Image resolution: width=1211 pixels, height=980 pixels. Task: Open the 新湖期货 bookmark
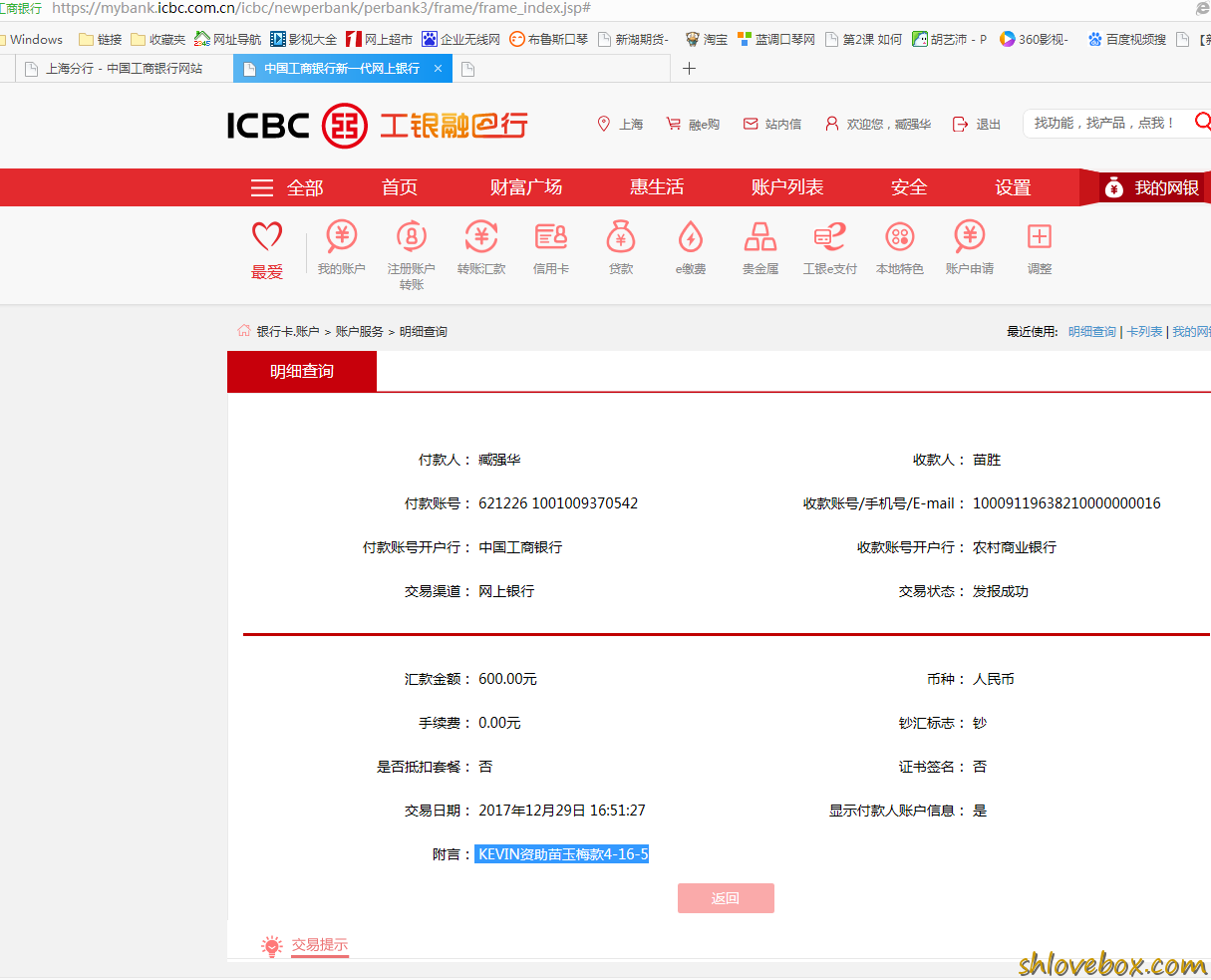tap(634, 39)
